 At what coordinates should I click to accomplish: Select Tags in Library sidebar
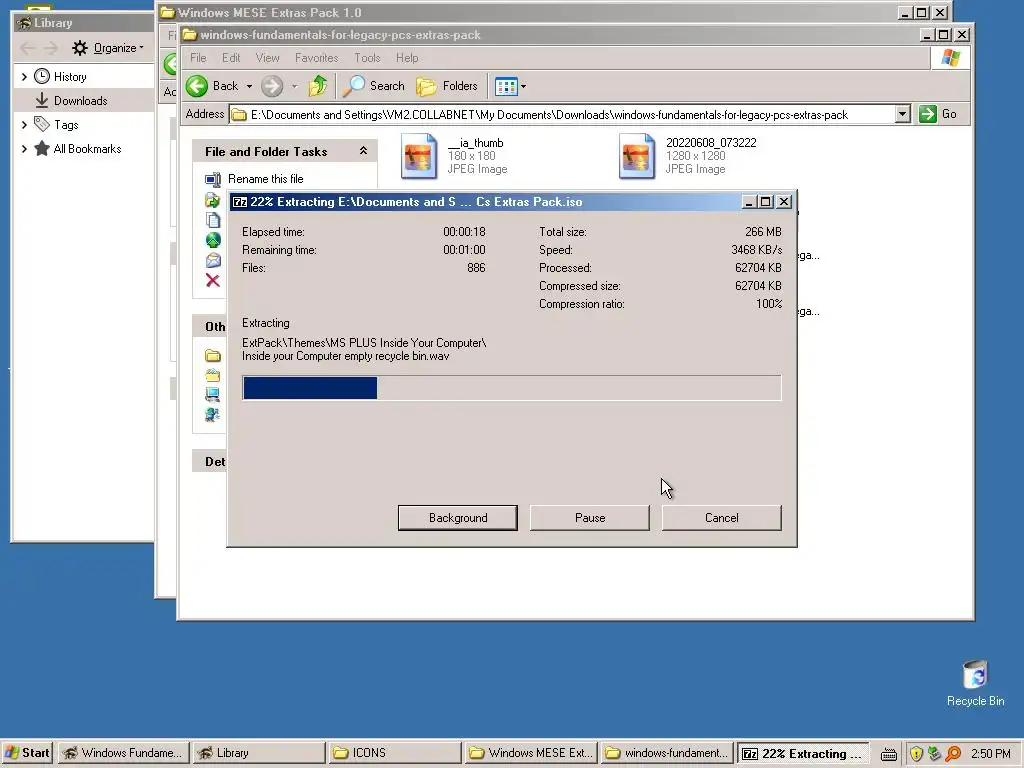coord(66,124)
